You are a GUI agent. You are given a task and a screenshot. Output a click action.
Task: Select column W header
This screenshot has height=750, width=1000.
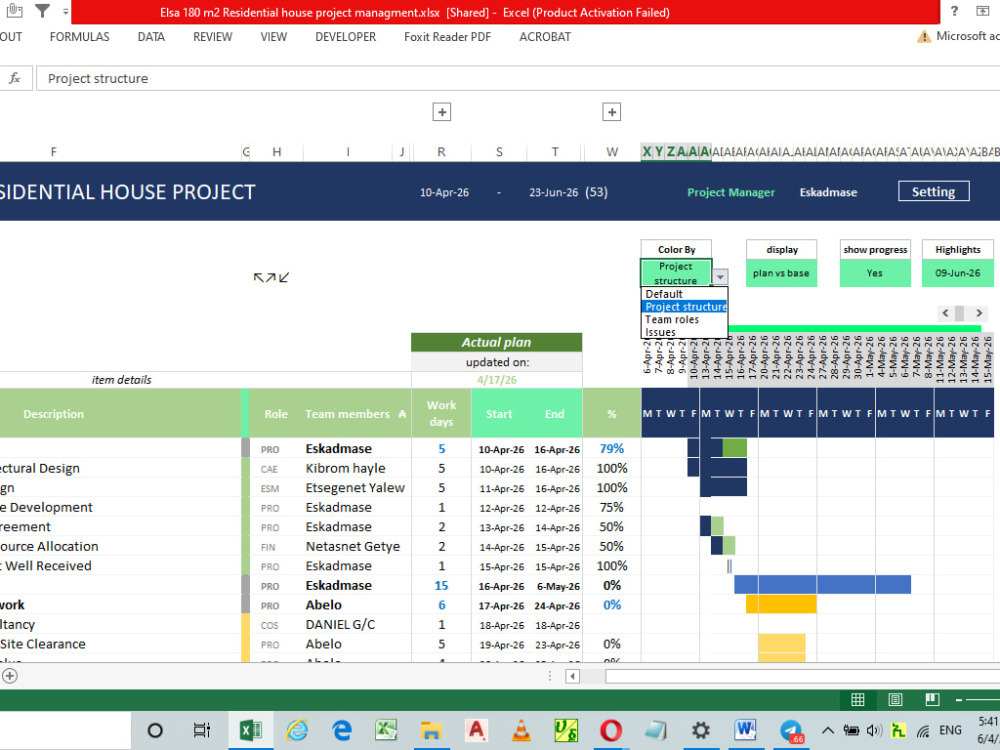612,152
